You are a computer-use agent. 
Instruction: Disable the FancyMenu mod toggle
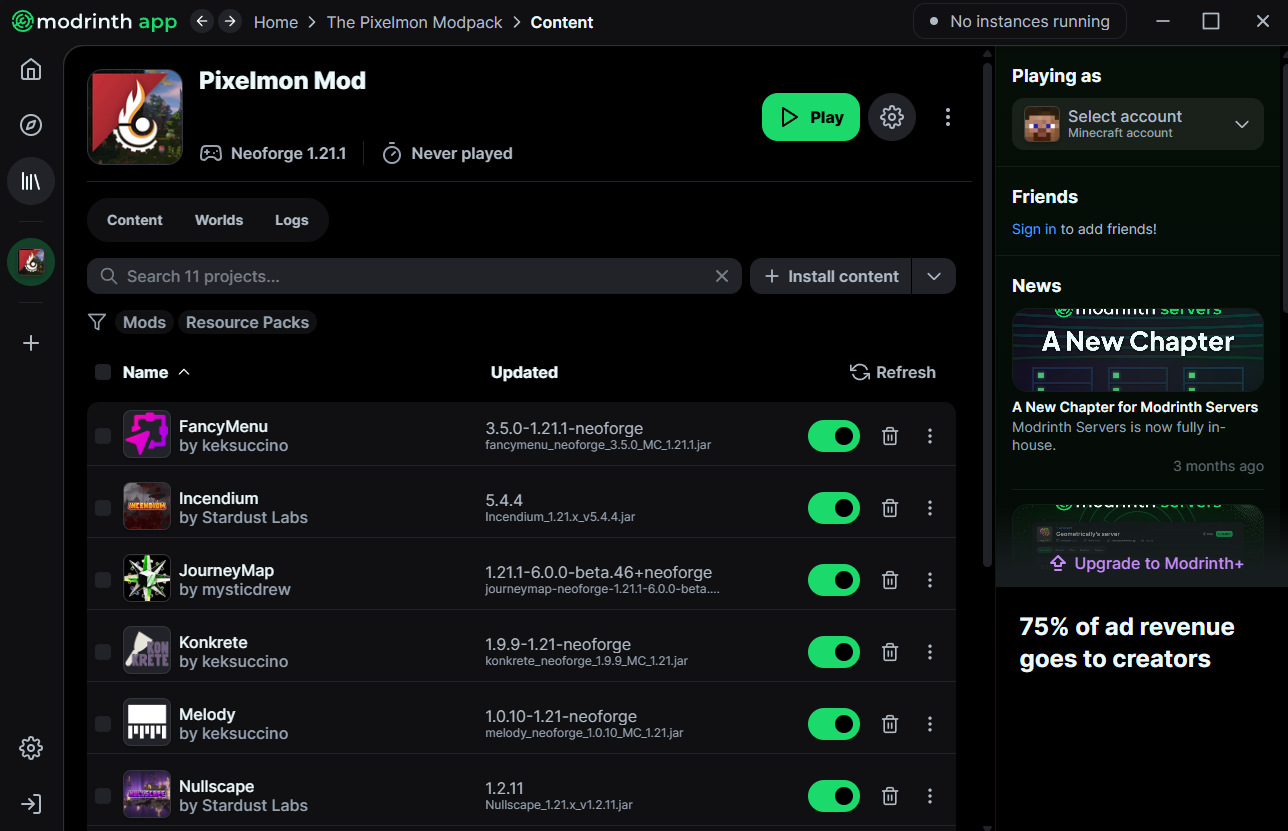click(x=834, y=436)
